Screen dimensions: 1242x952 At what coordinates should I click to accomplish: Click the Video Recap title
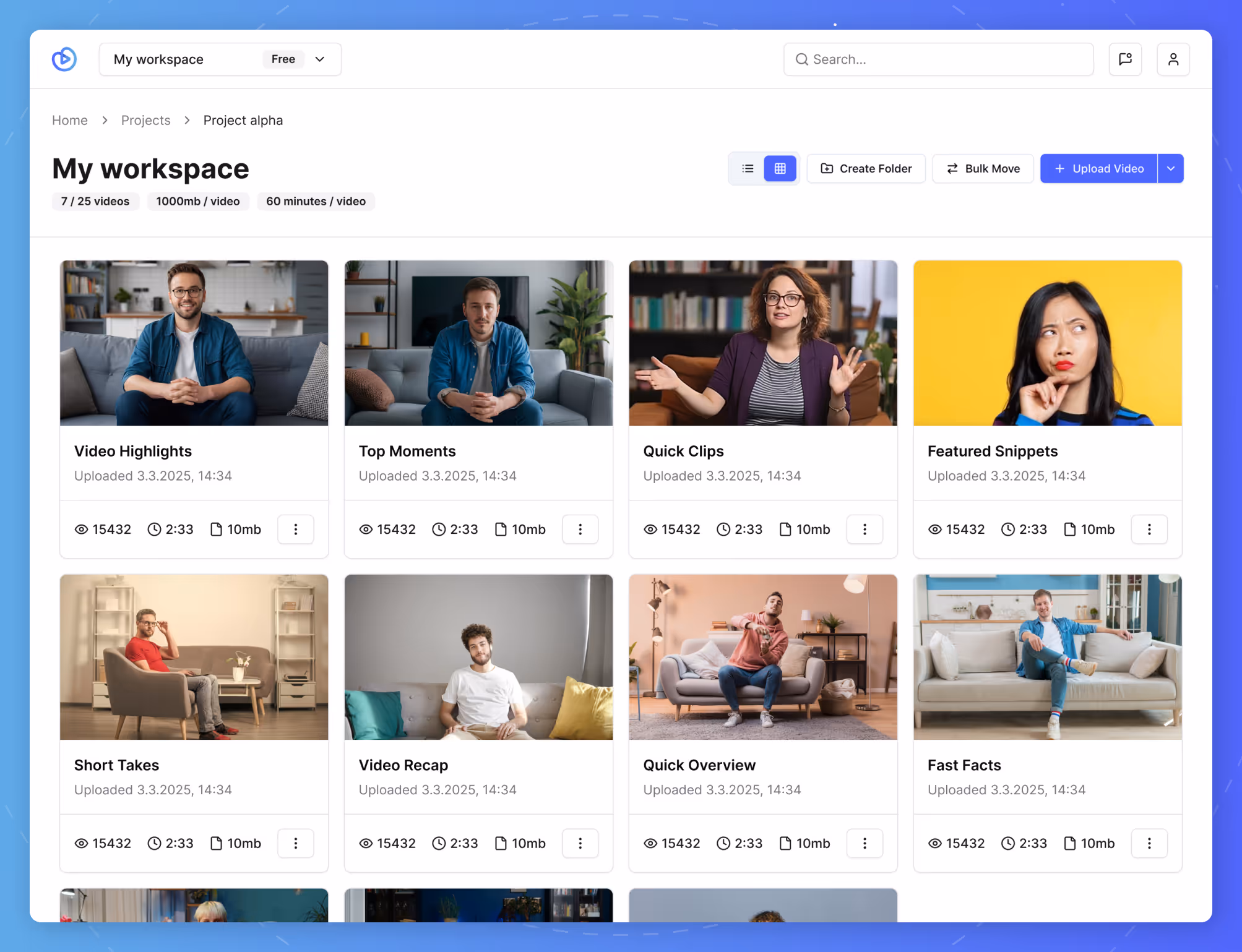[x=403, y=765]
